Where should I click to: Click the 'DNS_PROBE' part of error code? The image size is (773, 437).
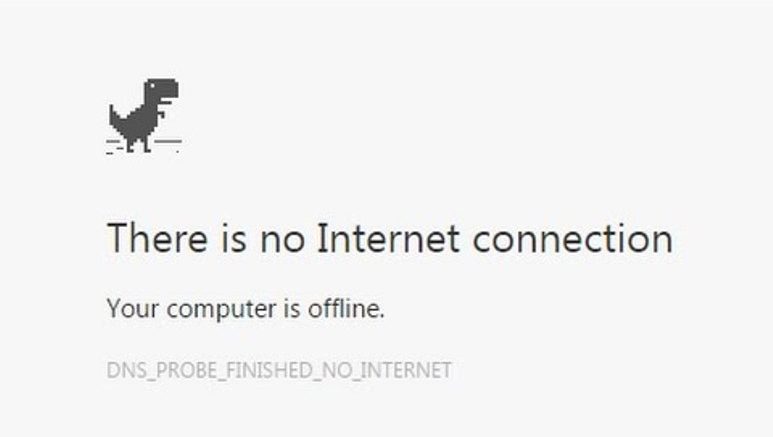[162, 370]
